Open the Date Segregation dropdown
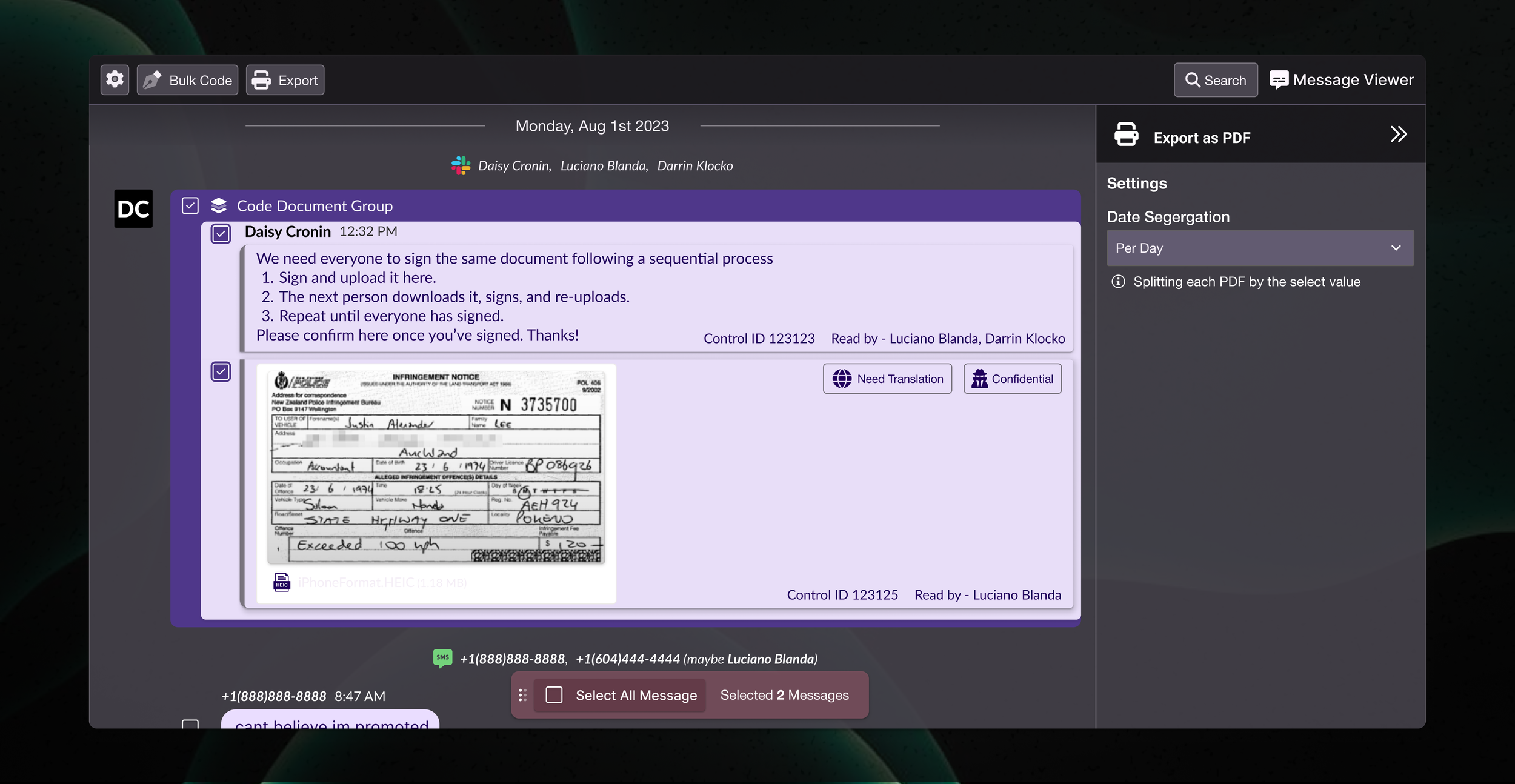 coord(1260,248)
